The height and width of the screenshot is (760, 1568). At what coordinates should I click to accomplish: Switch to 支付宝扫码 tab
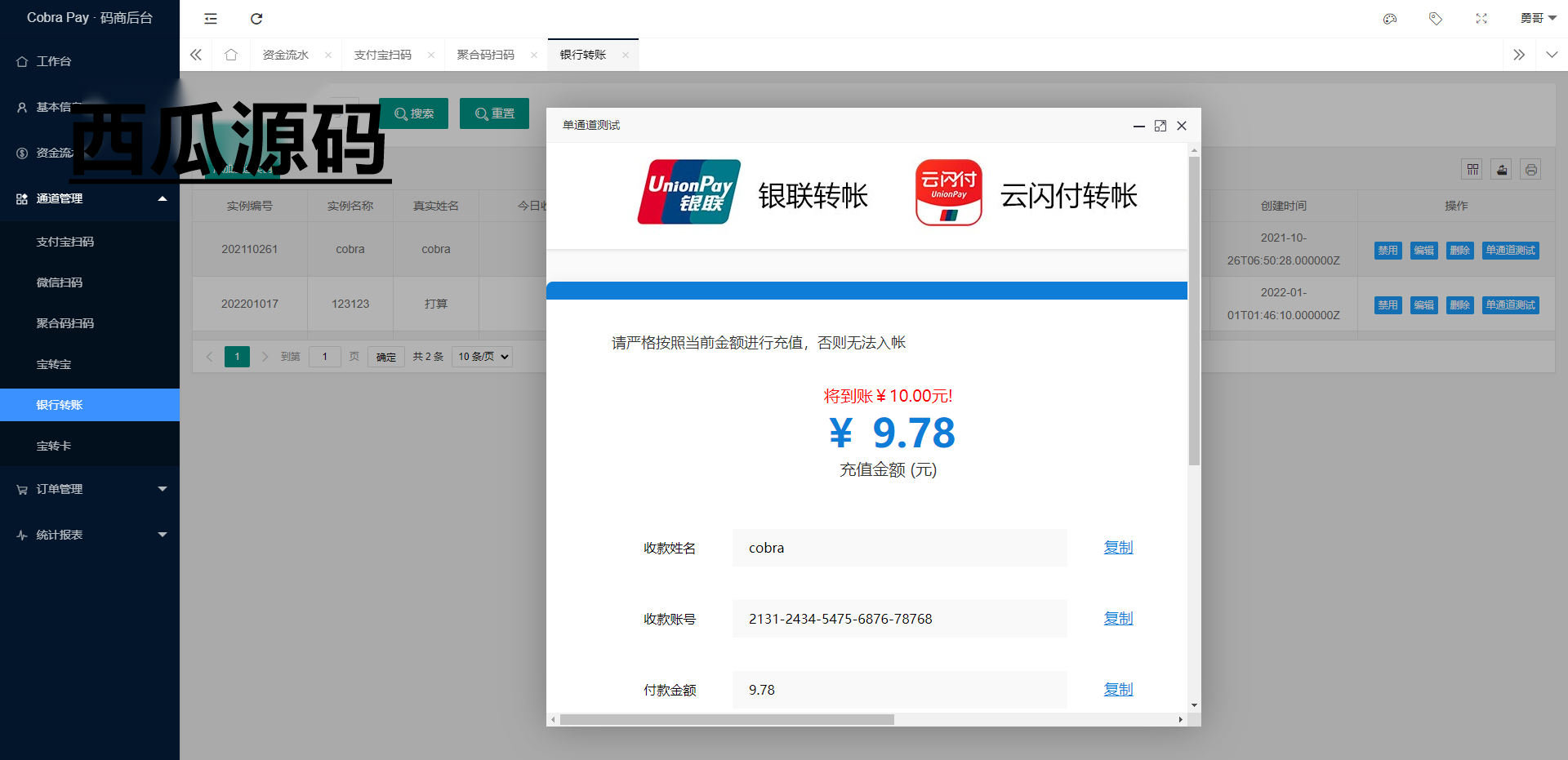coord(382,55)
